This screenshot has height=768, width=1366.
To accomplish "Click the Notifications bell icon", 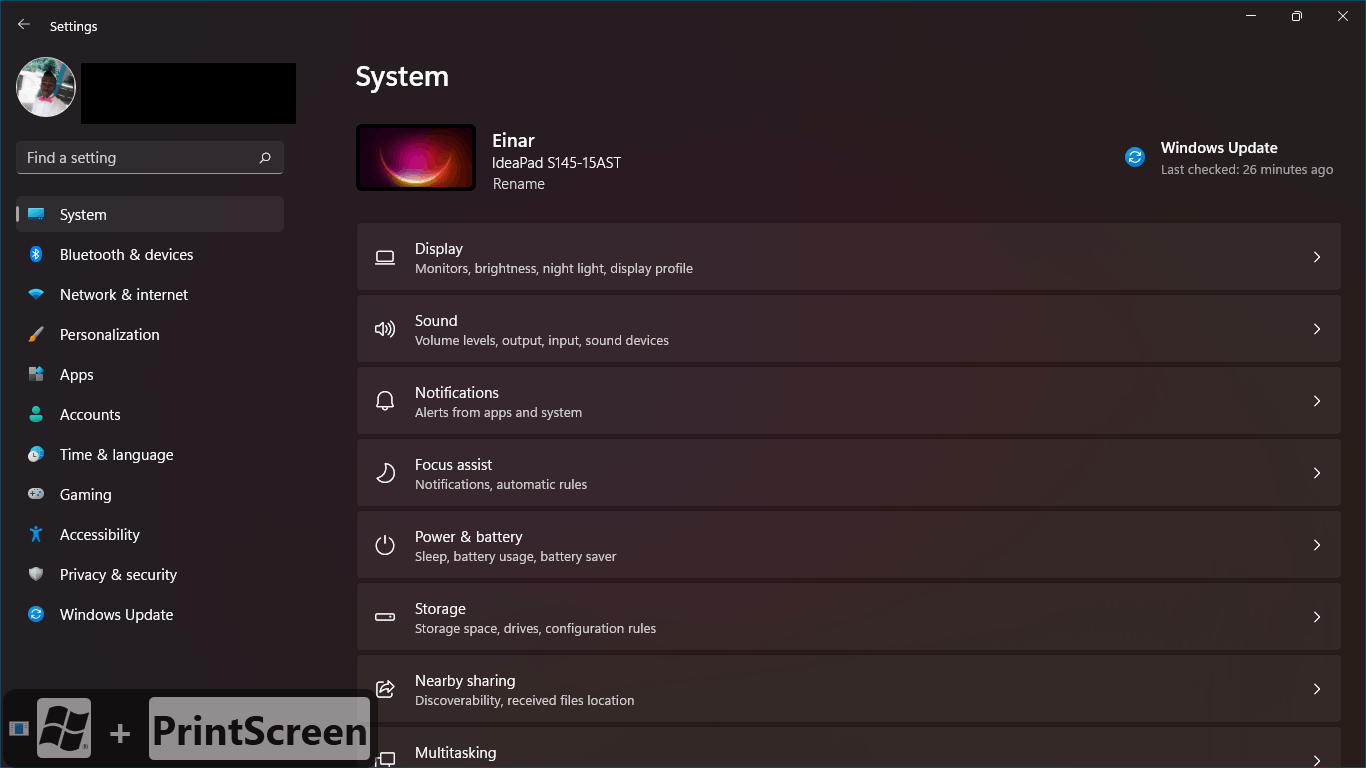I will pos(385,401).
